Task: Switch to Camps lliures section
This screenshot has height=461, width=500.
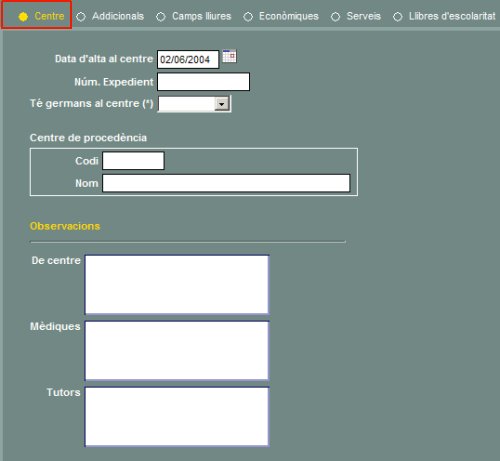Action: pos(161,17)
